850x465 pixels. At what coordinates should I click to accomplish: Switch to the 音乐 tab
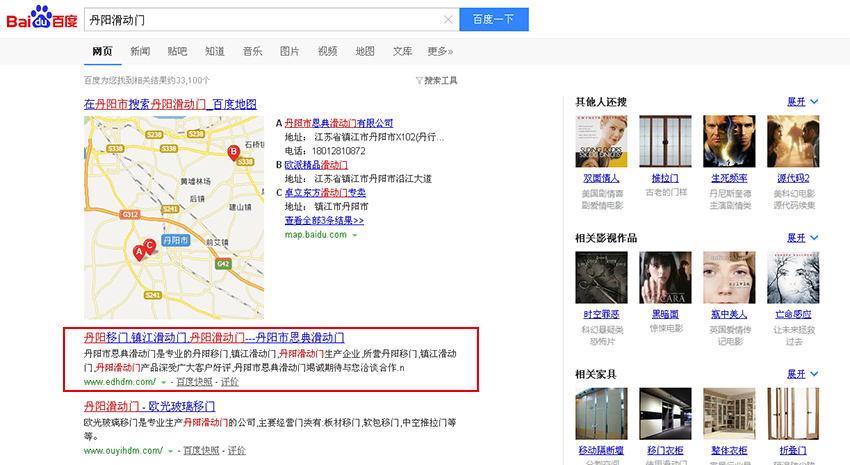point(253,51)
